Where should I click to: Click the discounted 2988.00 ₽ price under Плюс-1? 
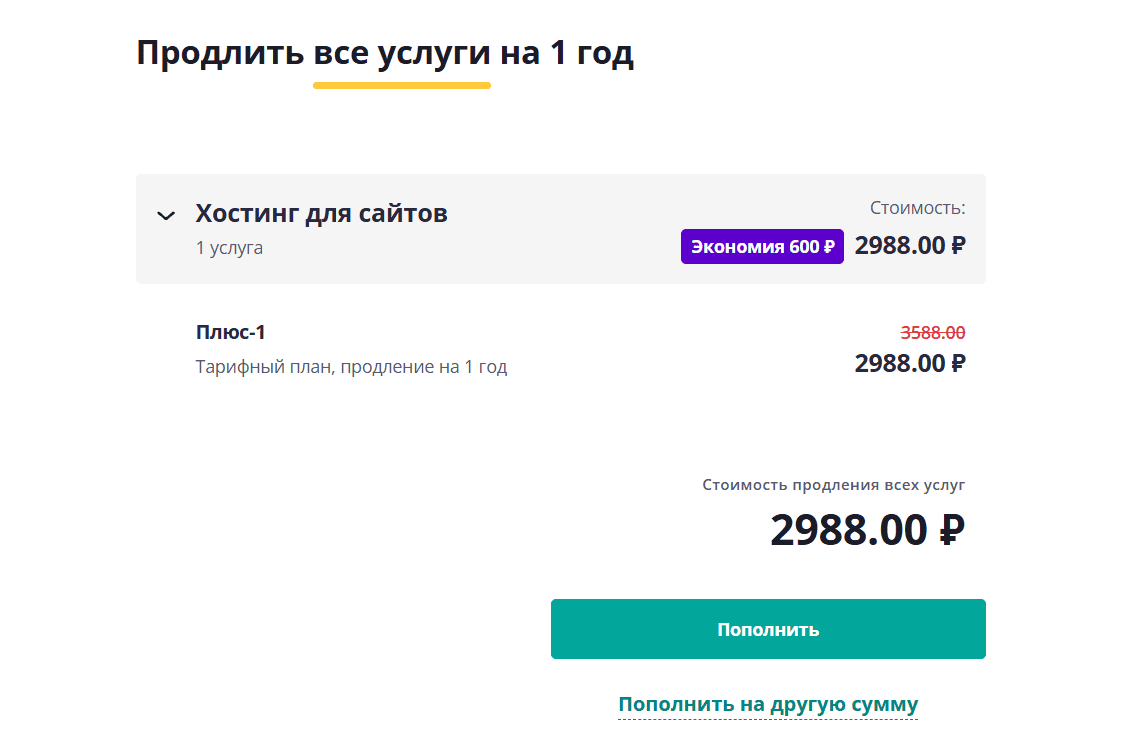click(909, 363)
